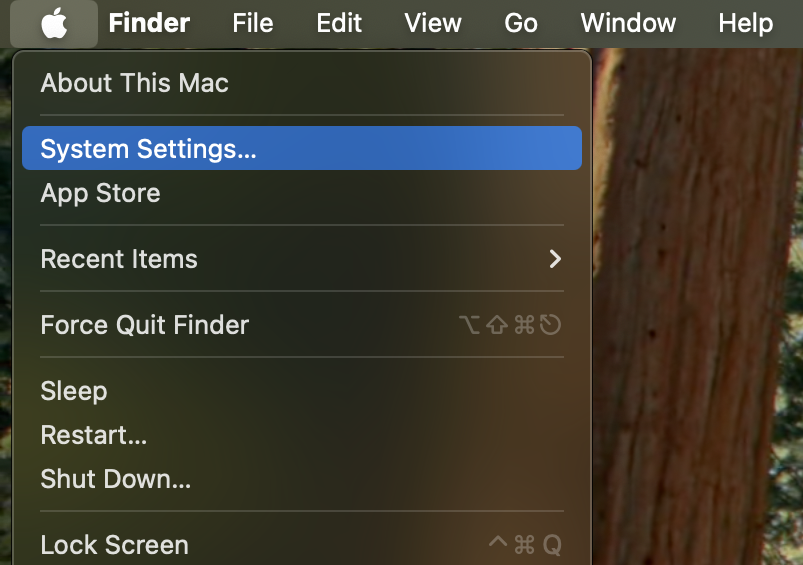
Task: Click the tree trunk desktop wallpaper
Action: tap(700, 300)
